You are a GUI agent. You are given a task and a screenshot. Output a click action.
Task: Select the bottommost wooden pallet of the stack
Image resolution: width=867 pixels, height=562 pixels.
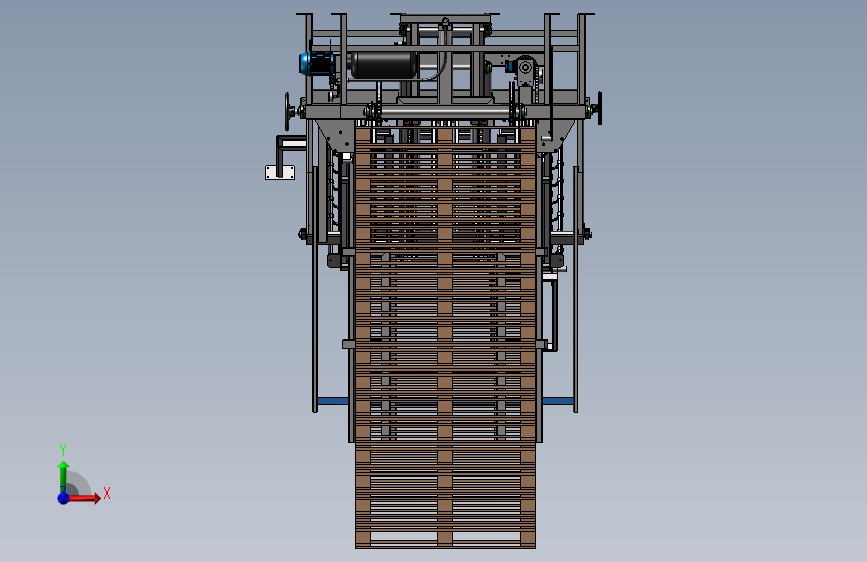(445, 536)
